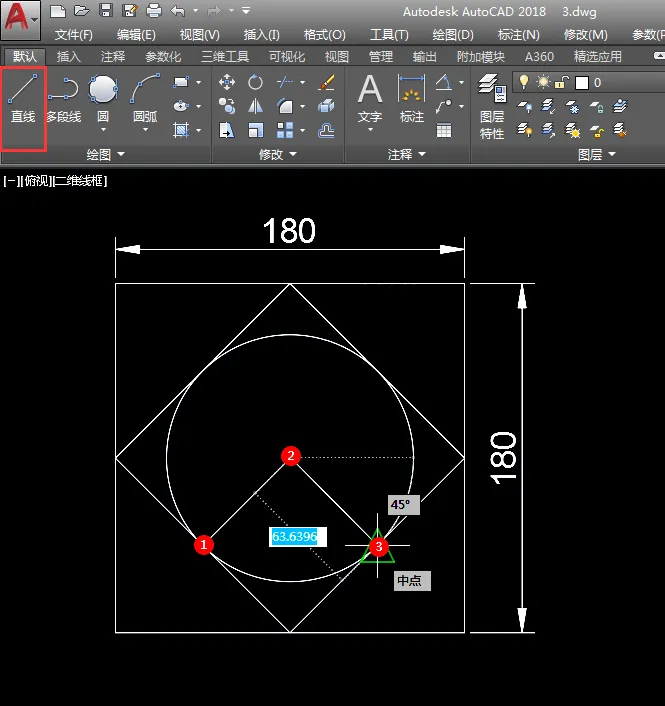The width and height of the screenshot is (665, 706).
Task: Click the Explode tool icon
Action: click(326, 106)
